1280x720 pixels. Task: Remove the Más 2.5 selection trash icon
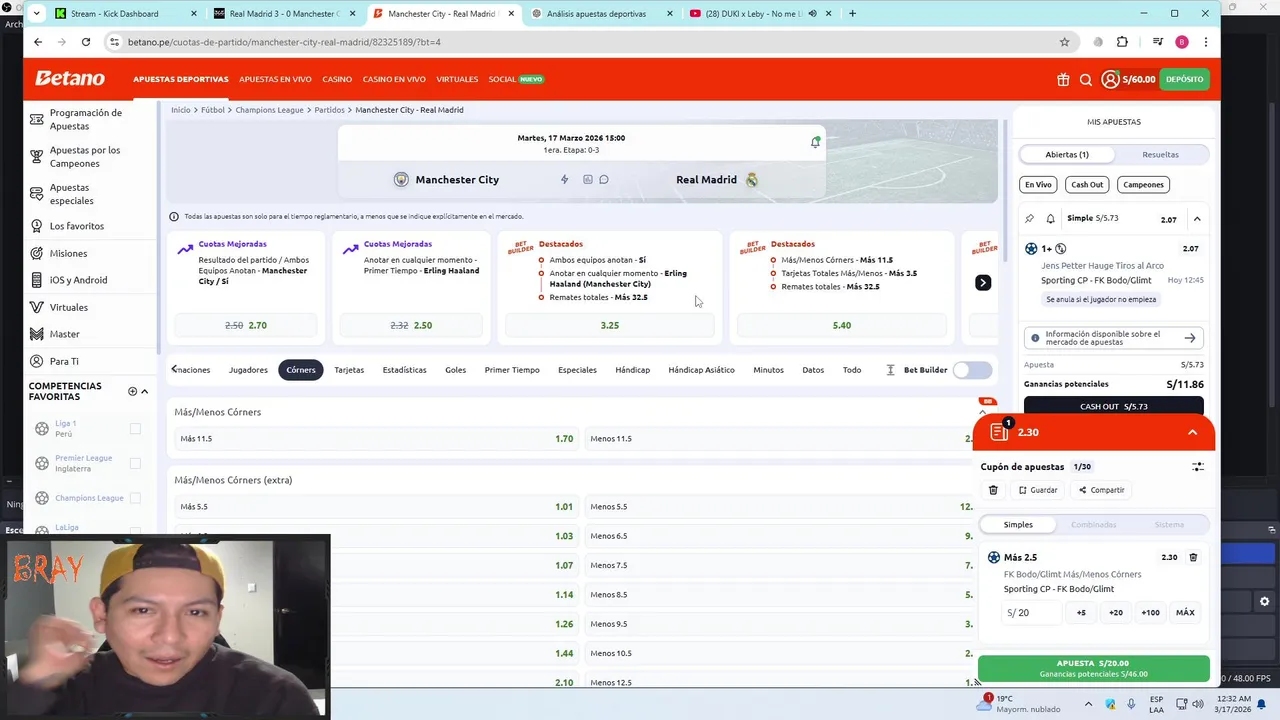pos(1193,557)
